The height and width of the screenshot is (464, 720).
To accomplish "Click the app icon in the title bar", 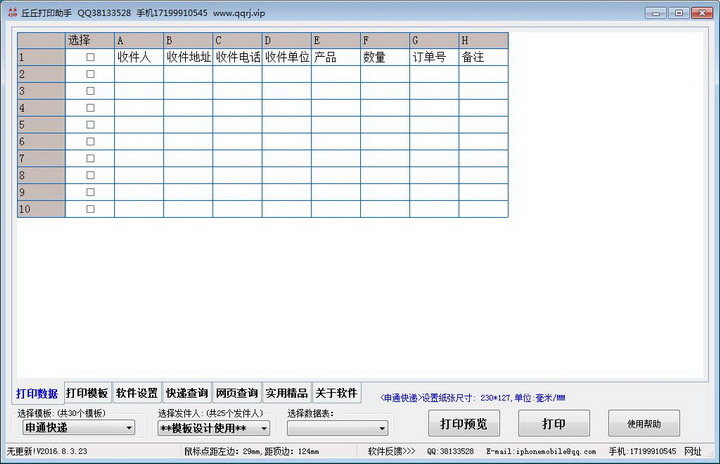I will pyautogui.click(x=11, y=12).
